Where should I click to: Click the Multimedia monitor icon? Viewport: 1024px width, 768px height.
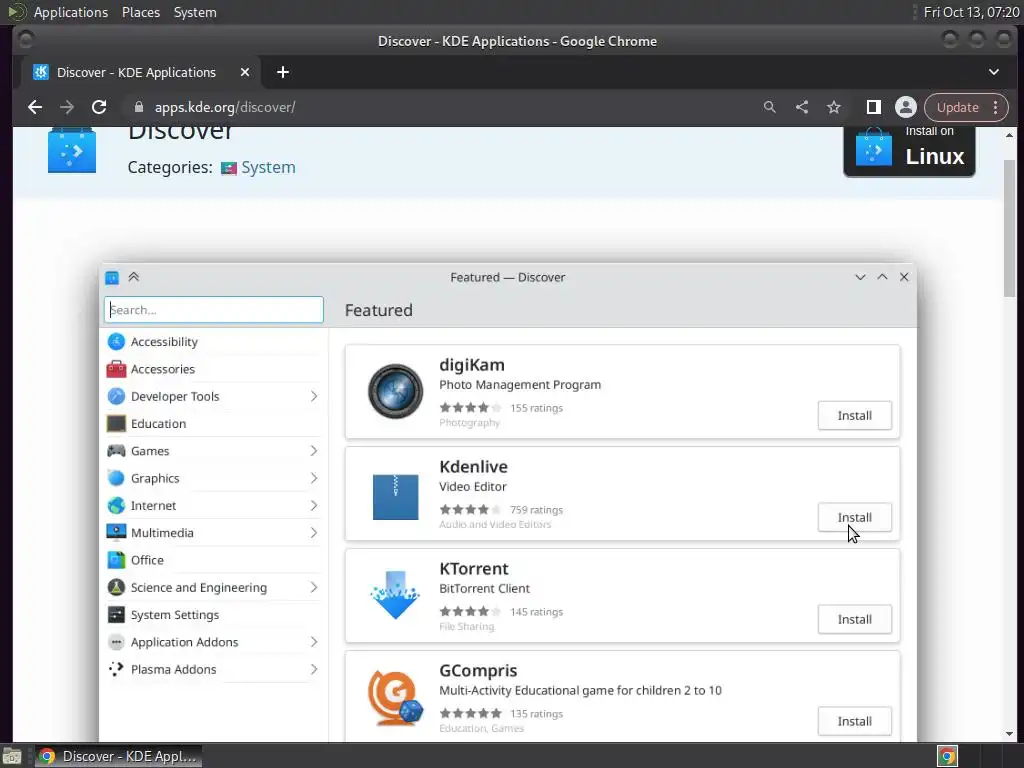pyautogui.click(x=116, y=533)
